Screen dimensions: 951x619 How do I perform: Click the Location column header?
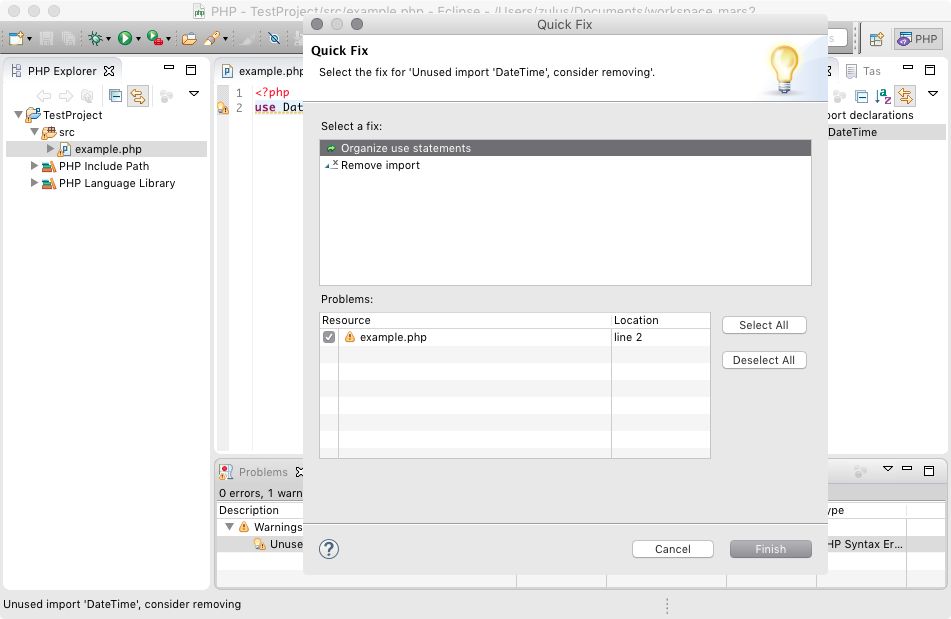[x=660, y=320]
